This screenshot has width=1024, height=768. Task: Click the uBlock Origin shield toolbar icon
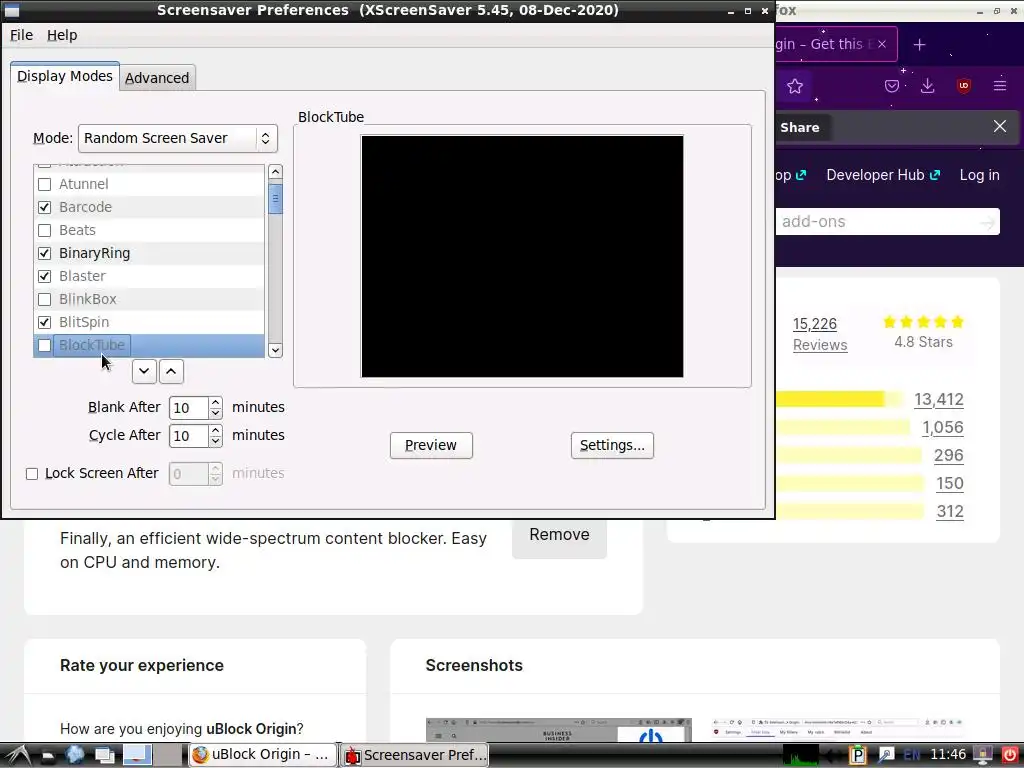(x=963, y=86)
